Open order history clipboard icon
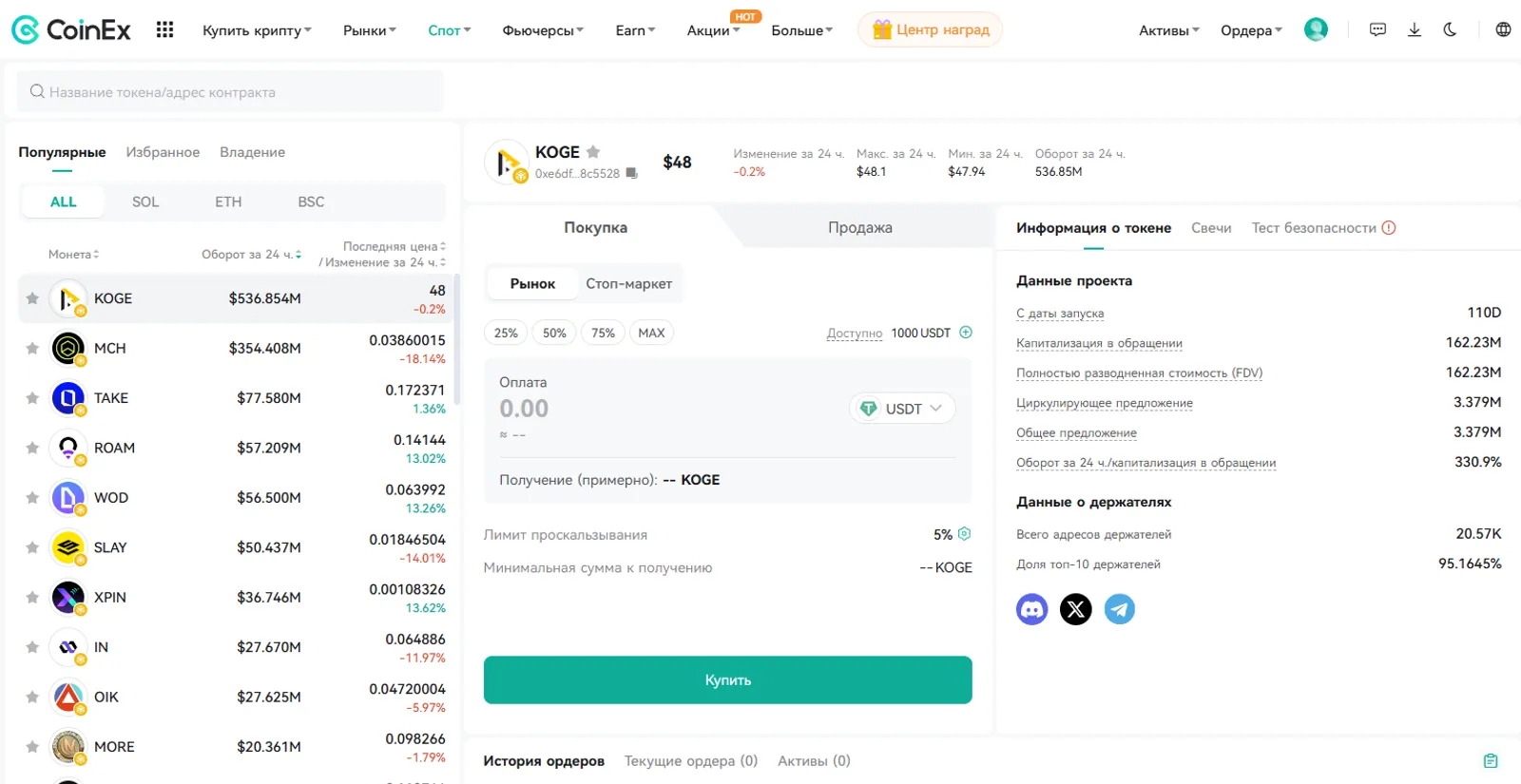Image resolution: width=1521 pixels, height=784 pixels. [x=1491, y=760]
